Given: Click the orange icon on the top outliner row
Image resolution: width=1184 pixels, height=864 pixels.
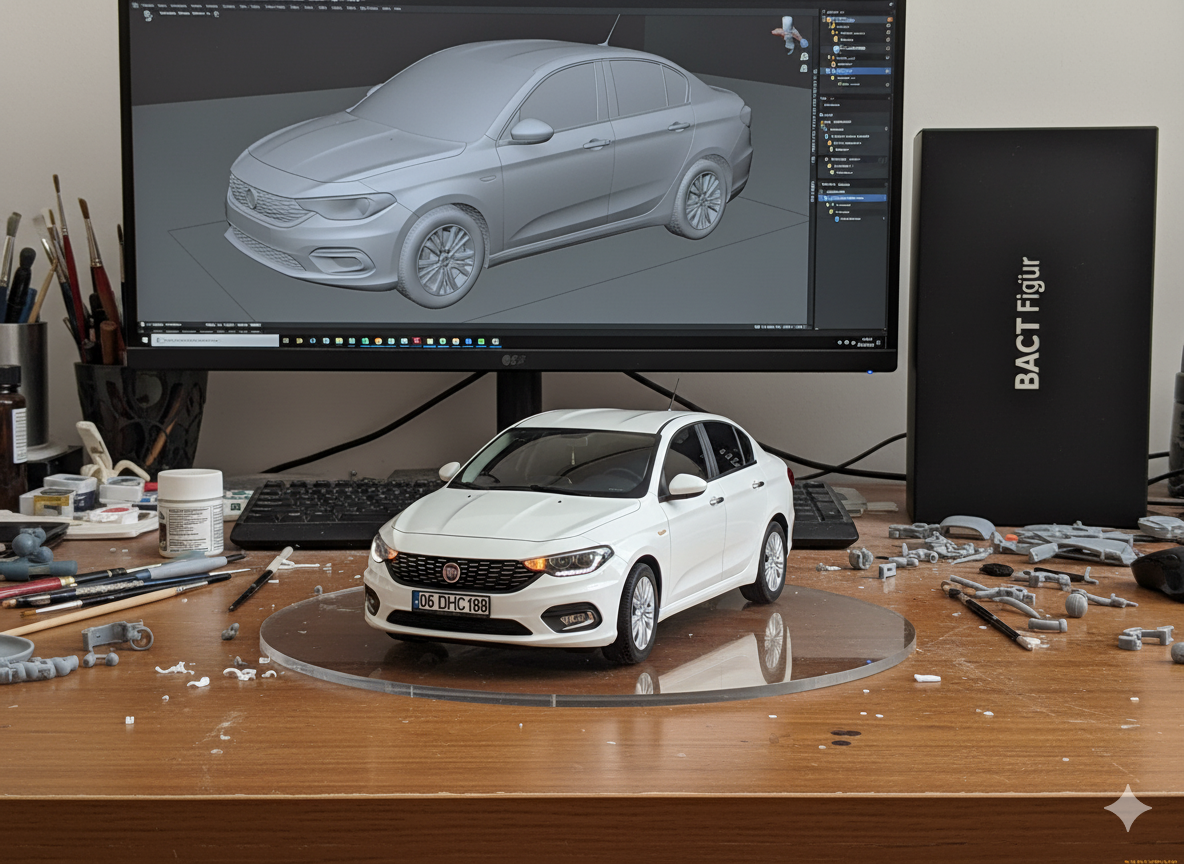Looking at the screenshot, I should pos(831,19).
